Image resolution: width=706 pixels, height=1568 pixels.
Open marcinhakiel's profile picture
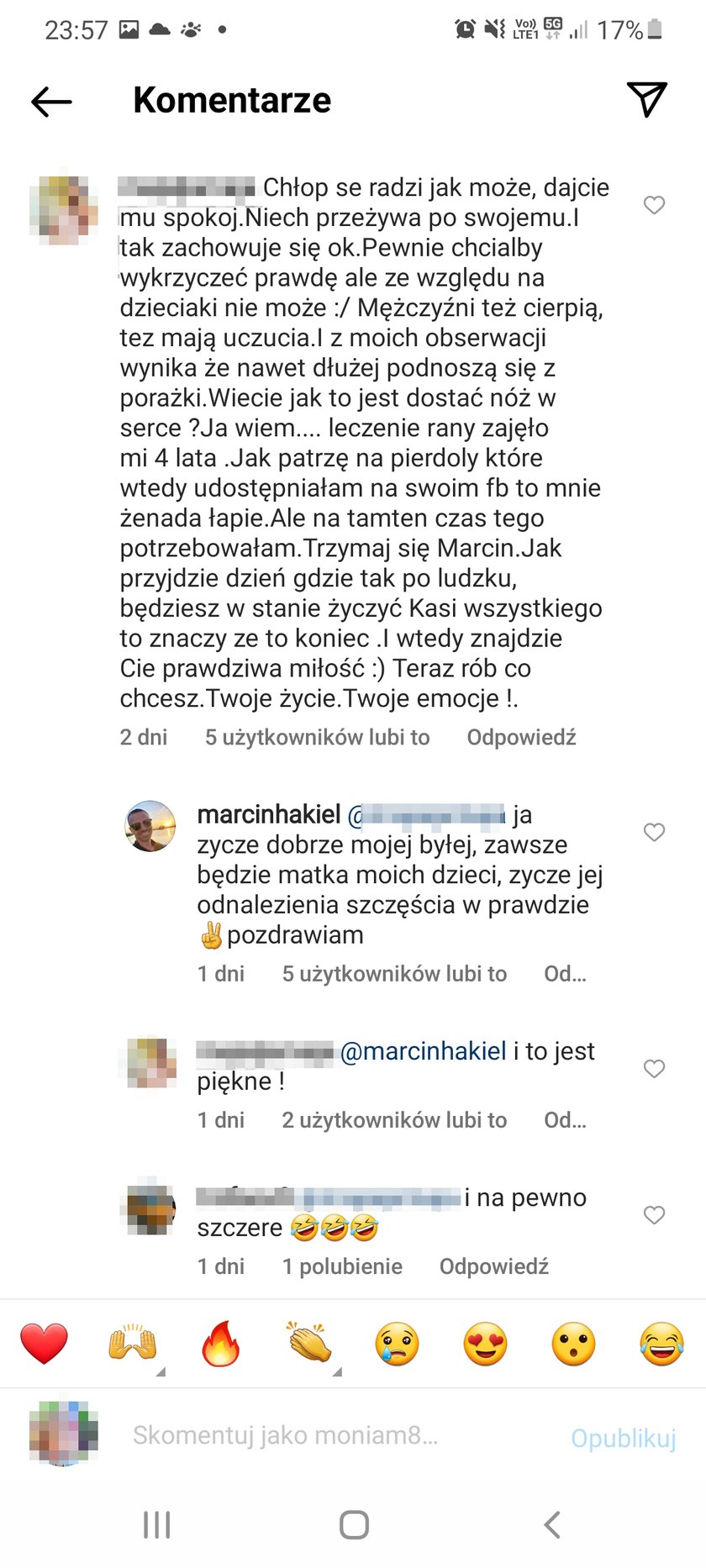(150, 826)
